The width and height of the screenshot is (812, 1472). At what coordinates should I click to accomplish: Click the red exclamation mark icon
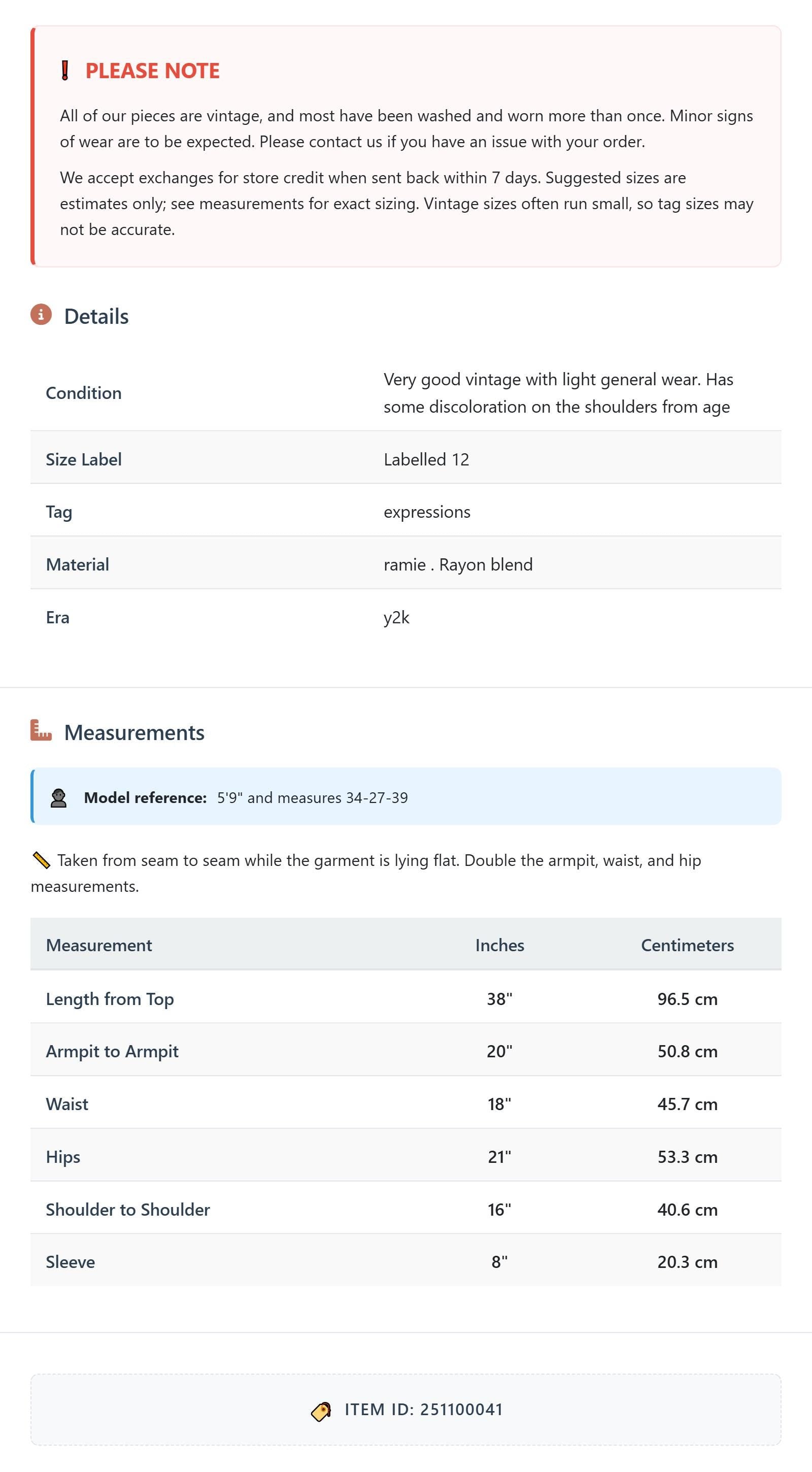pos(65,71)
